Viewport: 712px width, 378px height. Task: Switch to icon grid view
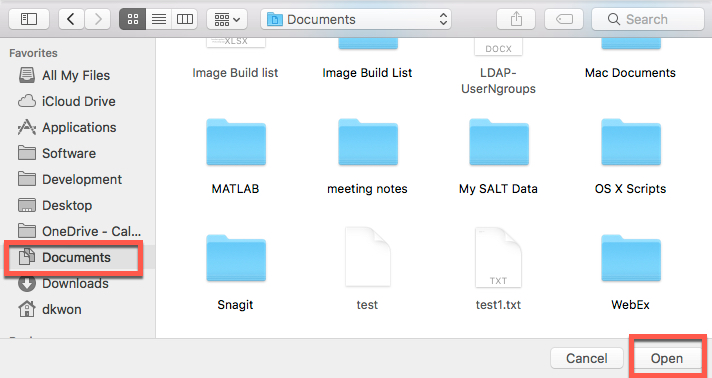click(133, 19)
